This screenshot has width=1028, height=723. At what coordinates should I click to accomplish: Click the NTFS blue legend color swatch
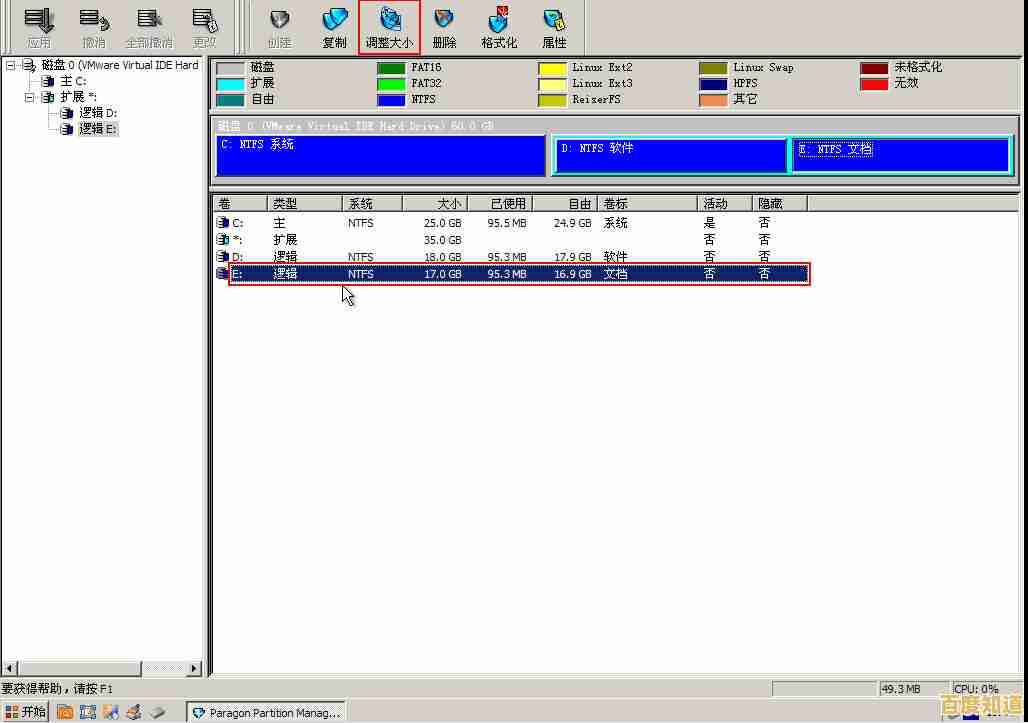point(391,100)
